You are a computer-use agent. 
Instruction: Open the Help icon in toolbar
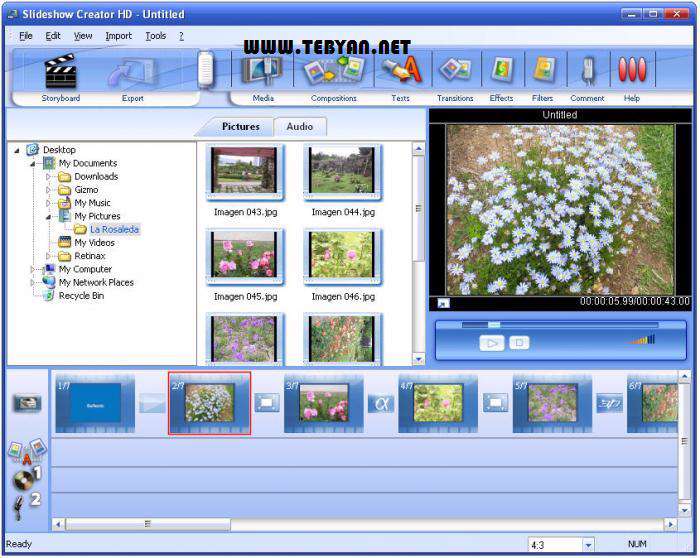[x=632, y=70]
